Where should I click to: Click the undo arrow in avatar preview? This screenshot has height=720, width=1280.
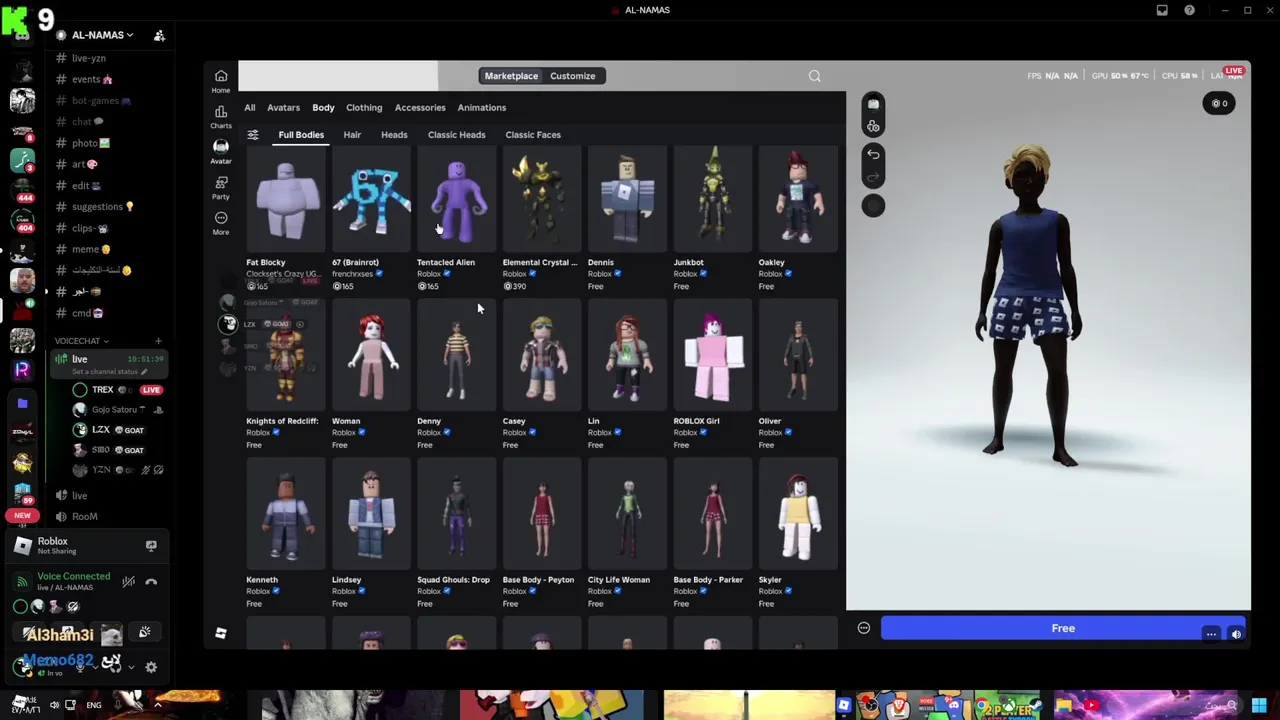873,154
